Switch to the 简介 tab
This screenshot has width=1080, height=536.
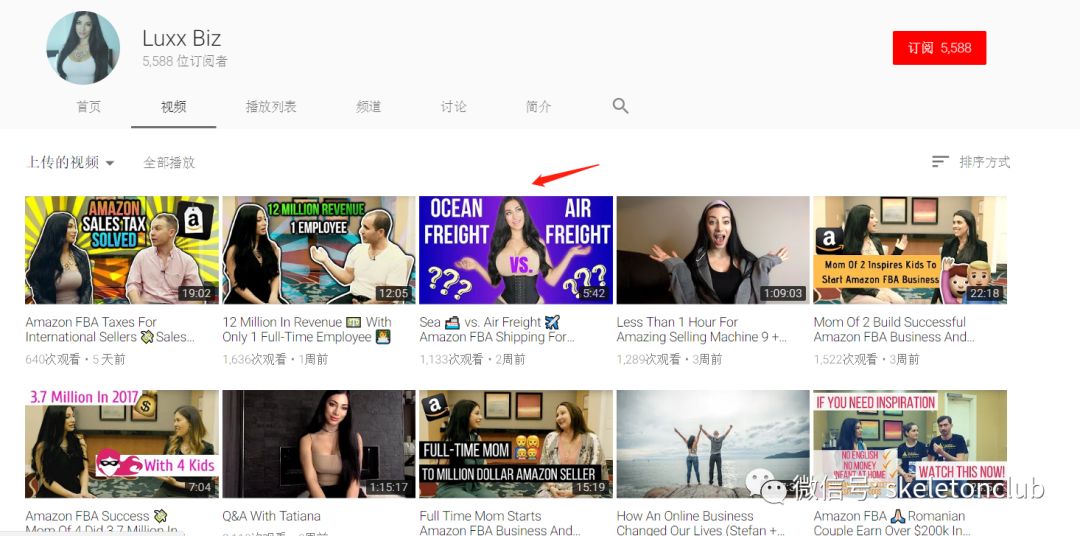(539, 107)
